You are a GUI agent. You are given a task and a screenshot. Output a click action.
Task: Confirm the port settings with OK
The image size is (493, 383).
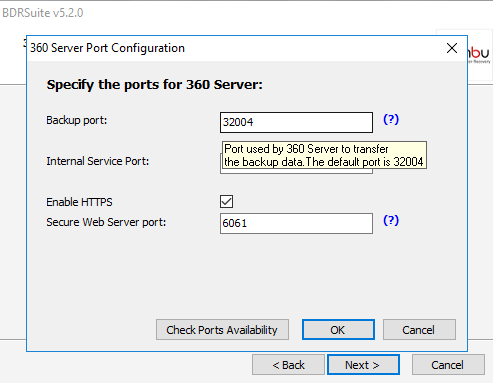click(338, 330)
